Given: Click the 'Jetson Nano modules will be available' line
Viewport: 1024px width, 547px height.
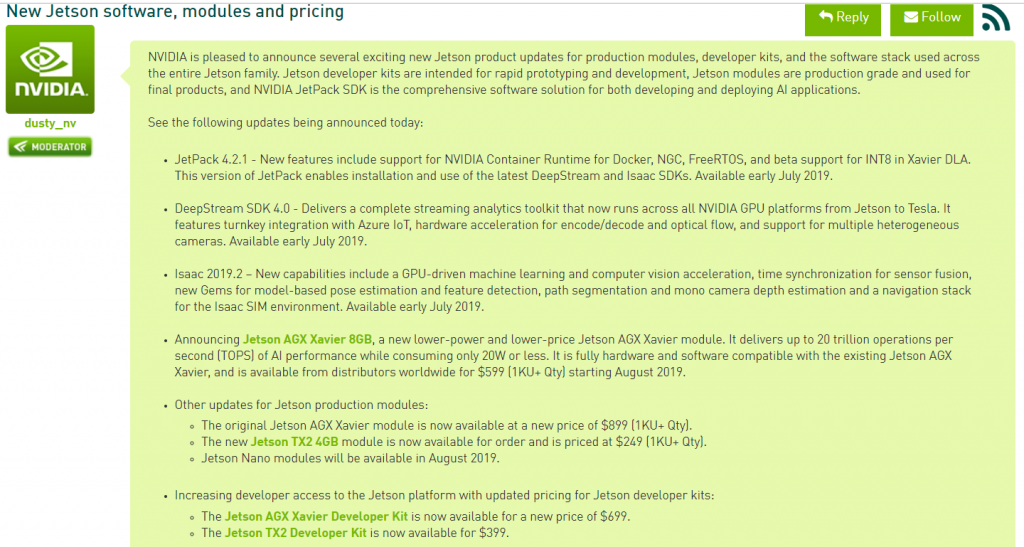Looking at the screenshot, I should [x=350, y=458].
